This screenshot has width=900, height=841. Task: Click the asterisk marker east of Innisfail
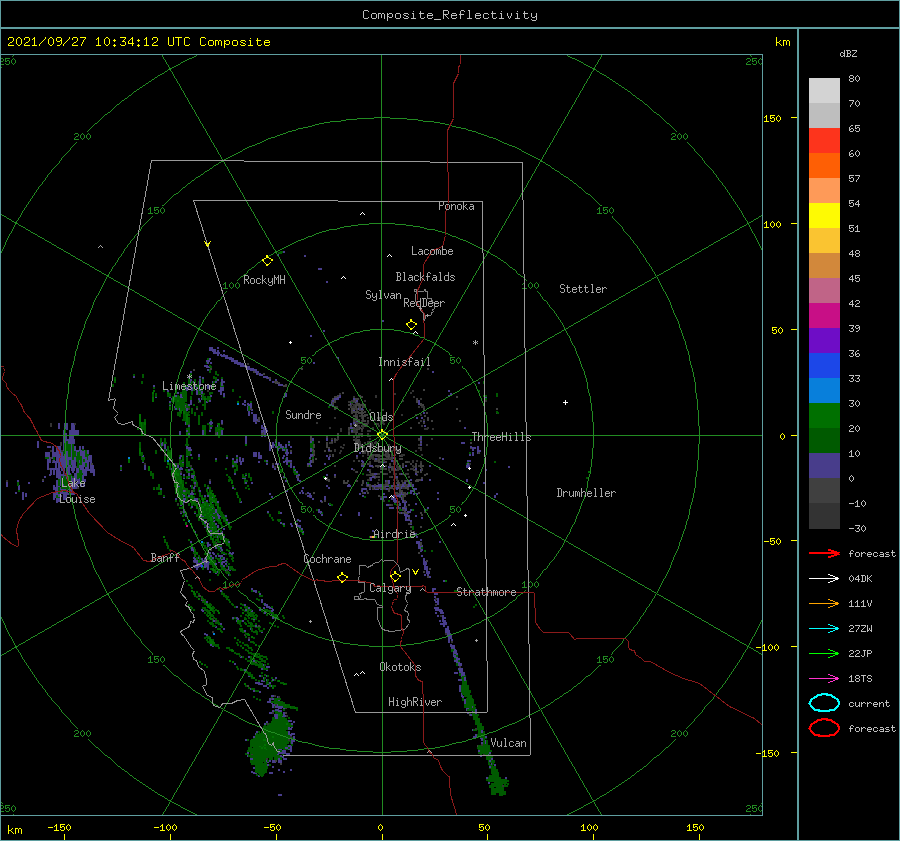pos(475,343)
